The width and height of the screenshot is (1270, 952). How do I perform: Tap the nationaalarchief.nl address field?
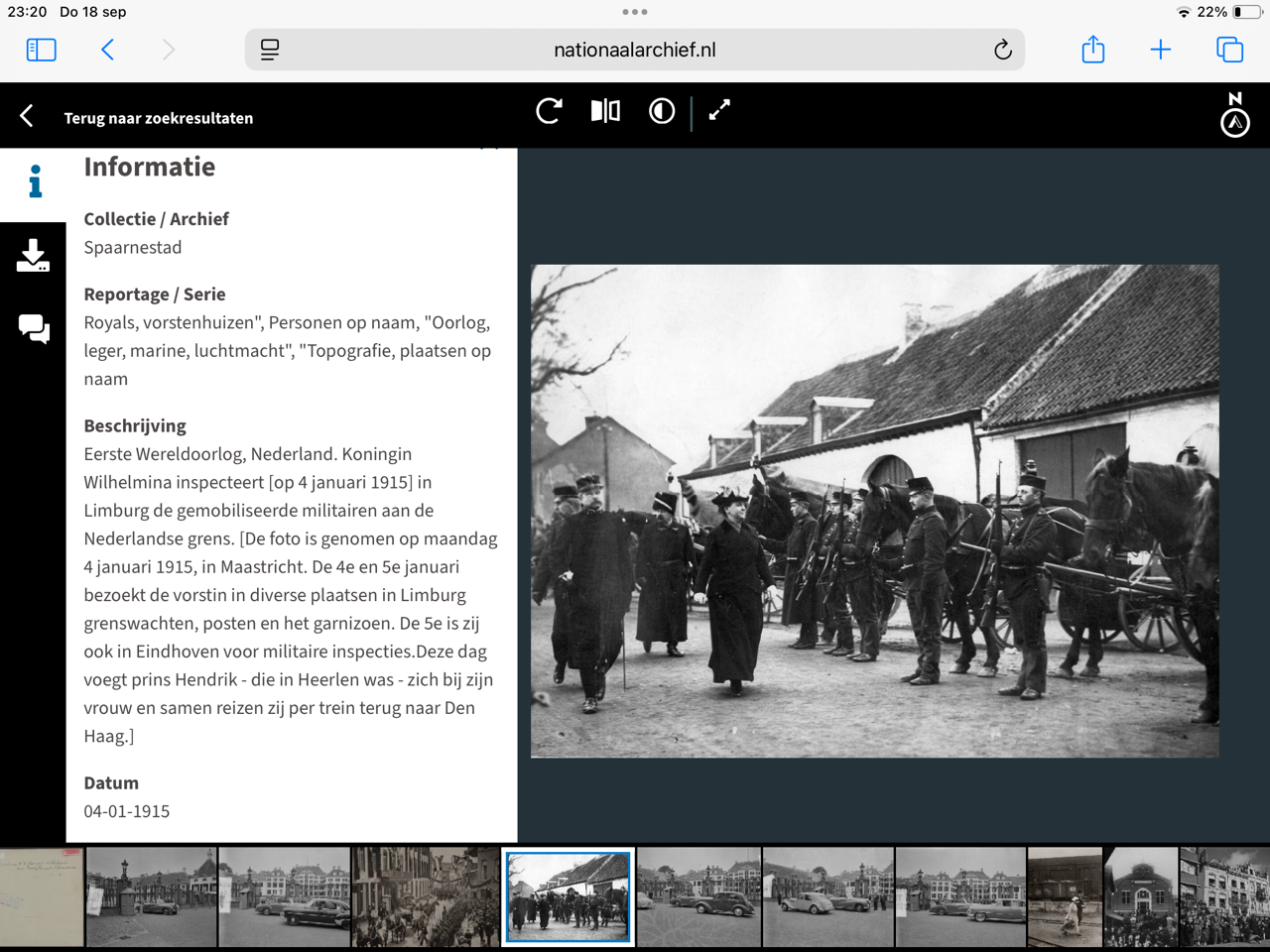click(x=634, y=50)
